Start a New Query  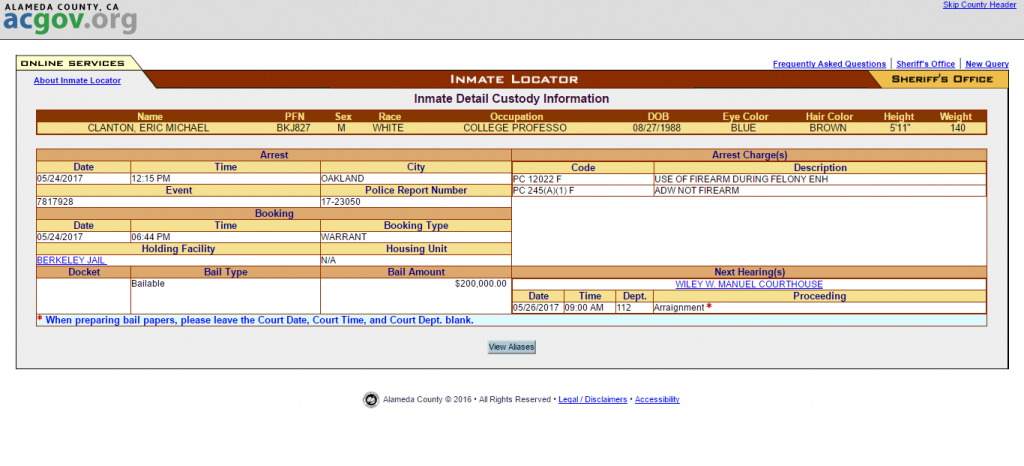[x=986, y=64]
